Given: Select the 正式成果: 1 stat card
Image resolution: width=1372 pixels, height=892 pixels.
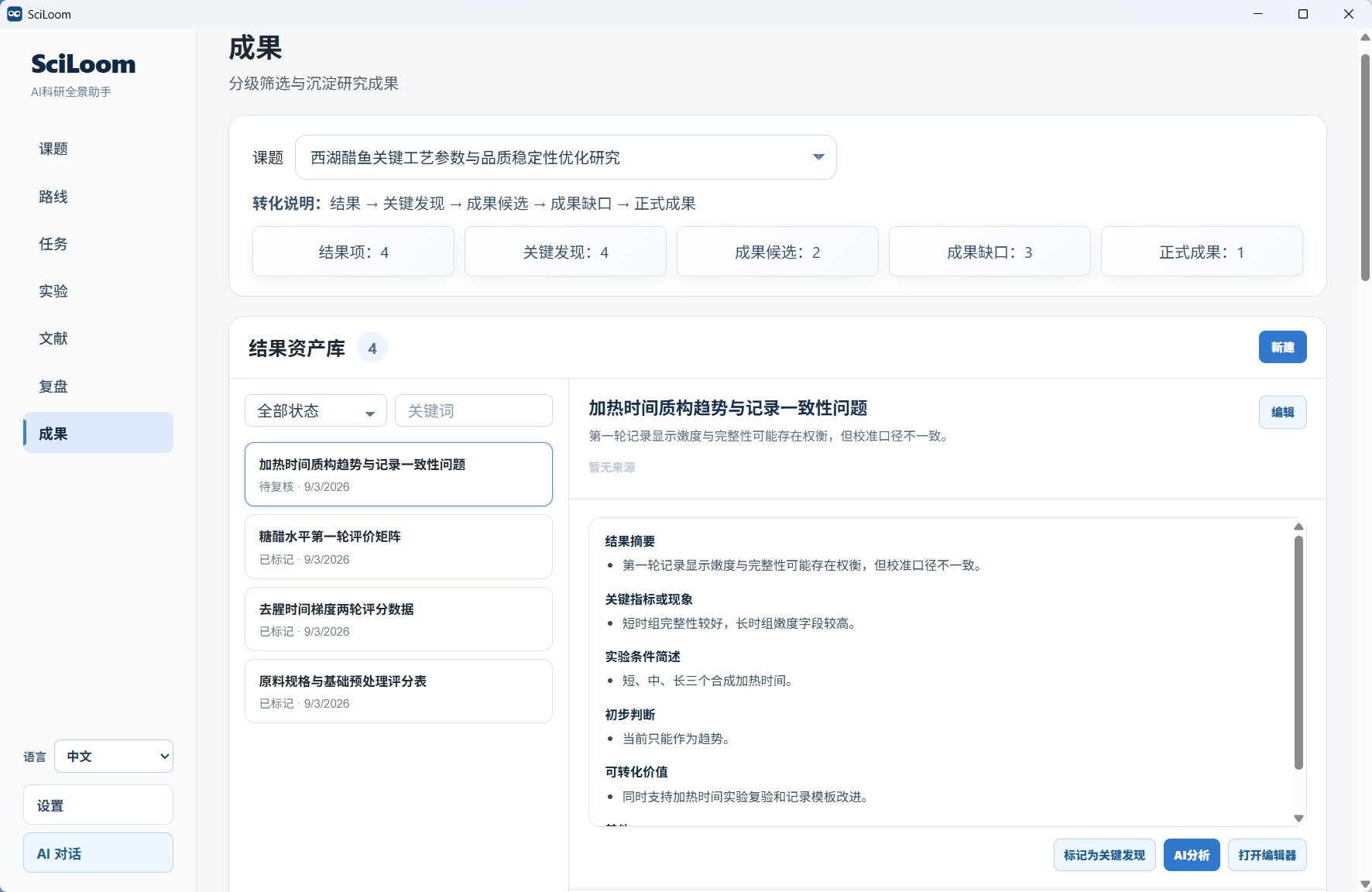Looking at the screenshot, I should [x=1202, y=252].
